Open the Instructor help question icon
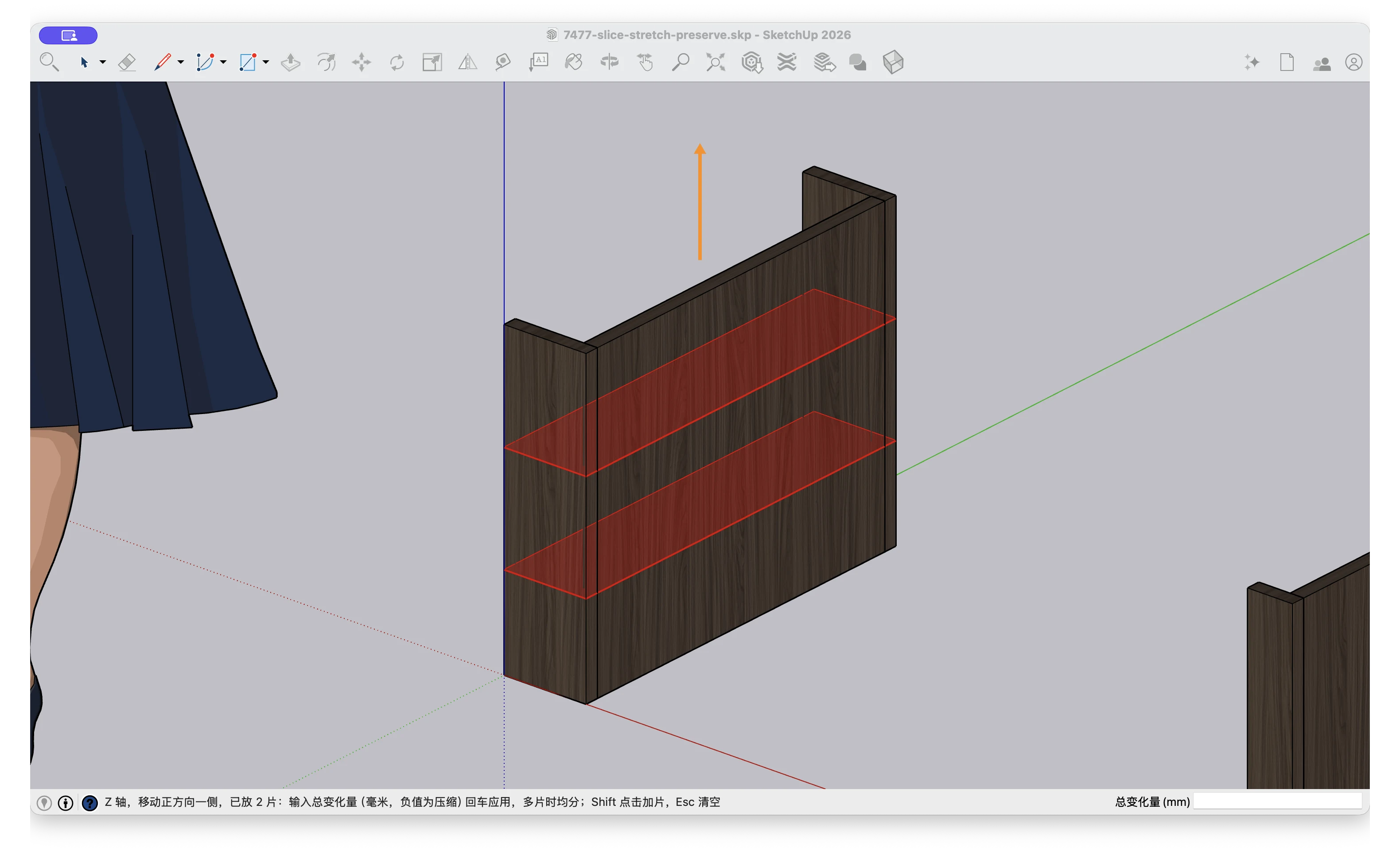The width and height of the screenshot is (1400, 852). [90, 802]
